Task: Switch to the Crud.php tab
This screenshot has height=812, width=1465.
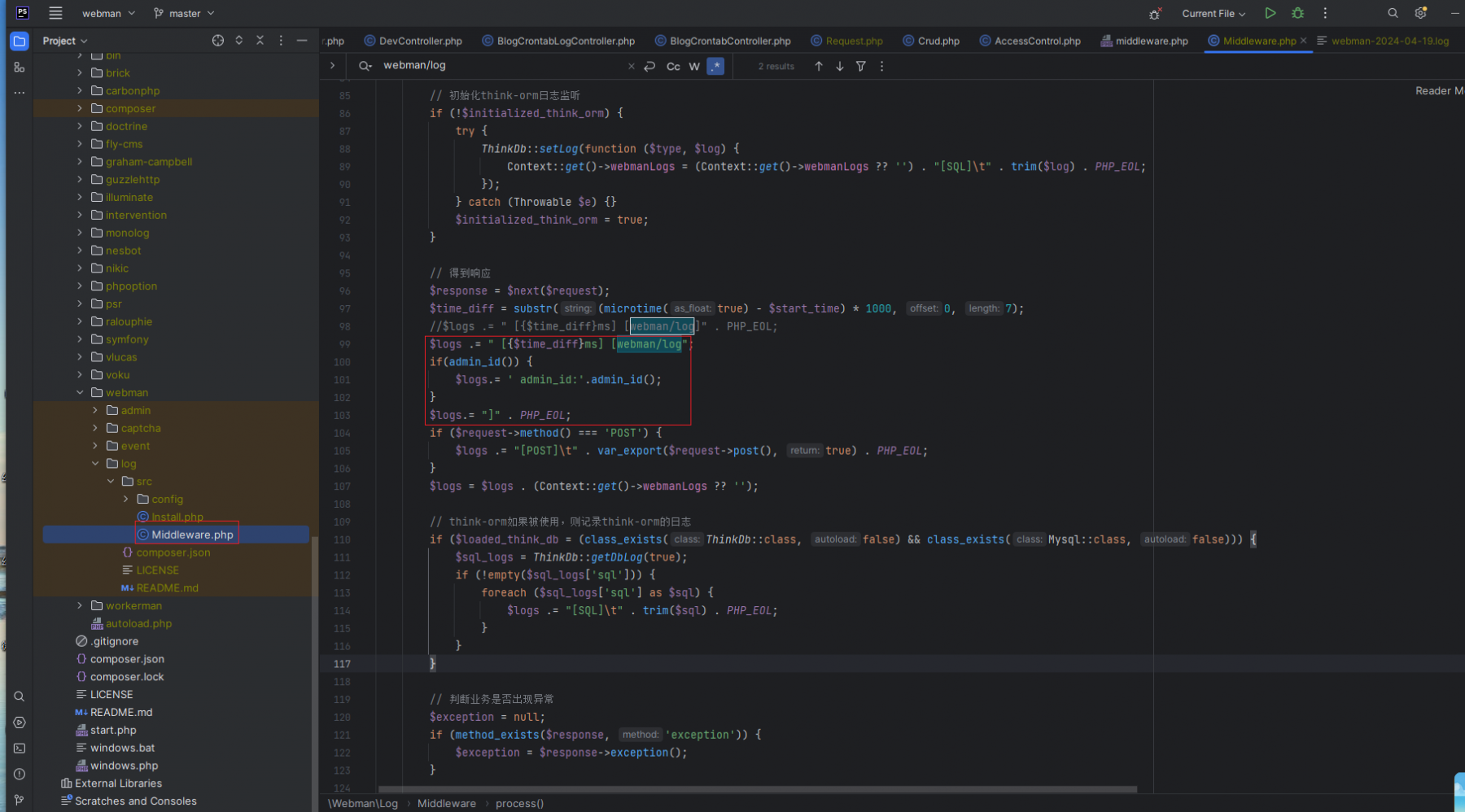Action: (931, 41)
